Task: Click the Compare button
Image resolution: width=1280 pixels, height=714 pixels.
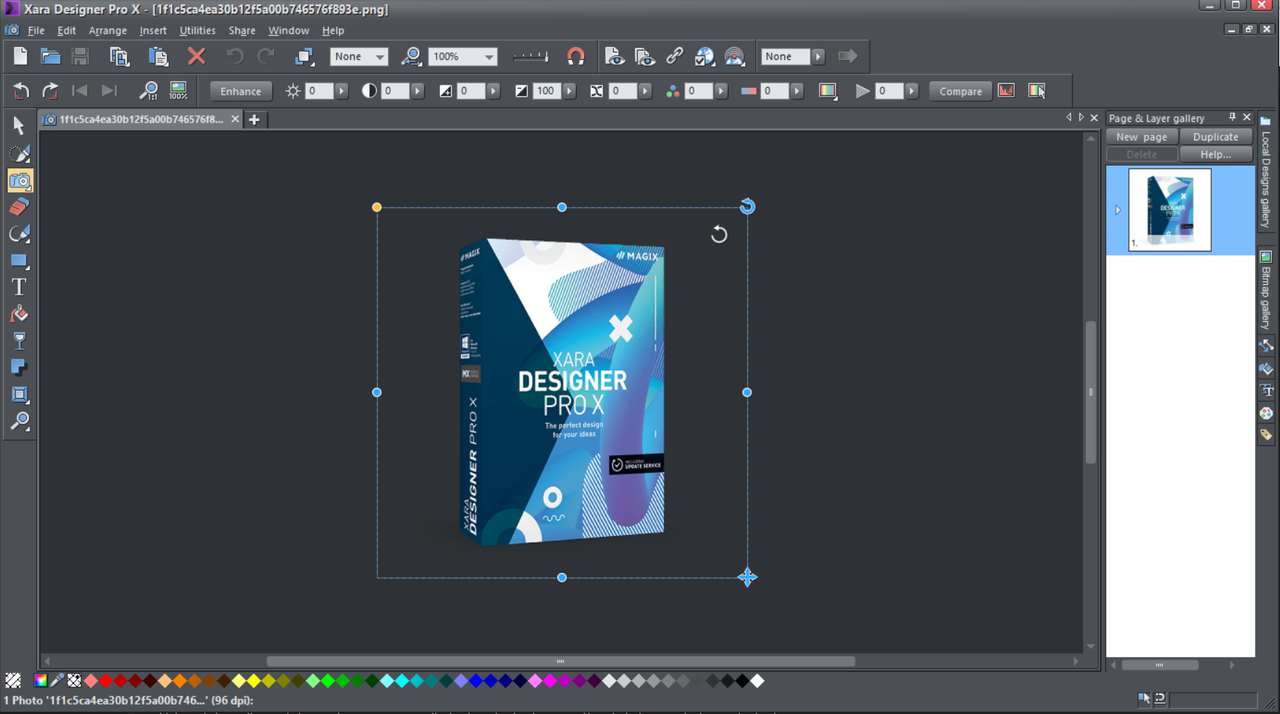Action: (961, 91)
